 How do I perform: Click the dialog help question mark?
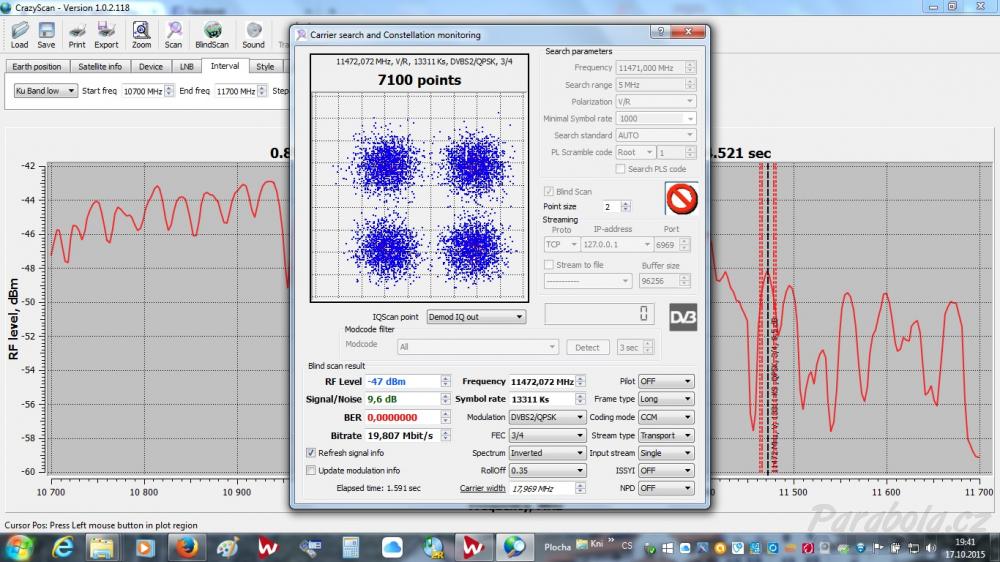coord(661,31)
